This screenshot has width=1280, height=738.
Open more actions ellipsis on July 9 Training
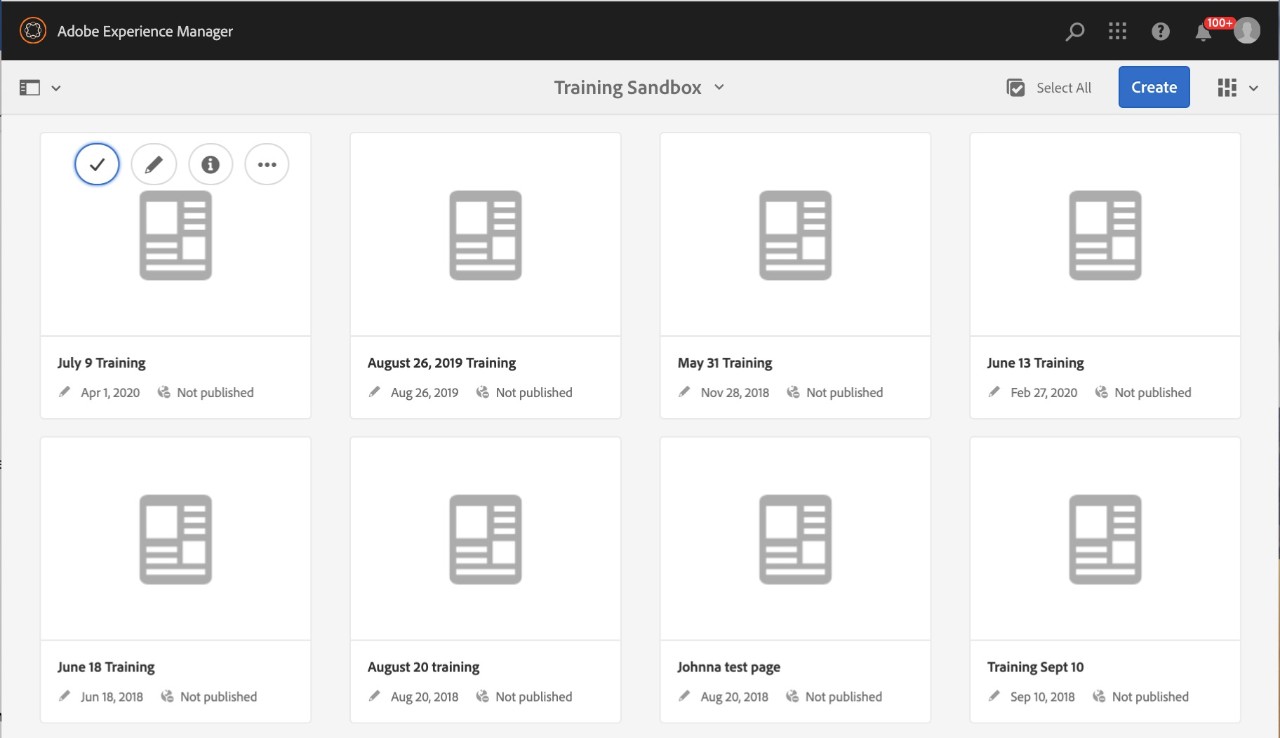click(x=267, y=165)
